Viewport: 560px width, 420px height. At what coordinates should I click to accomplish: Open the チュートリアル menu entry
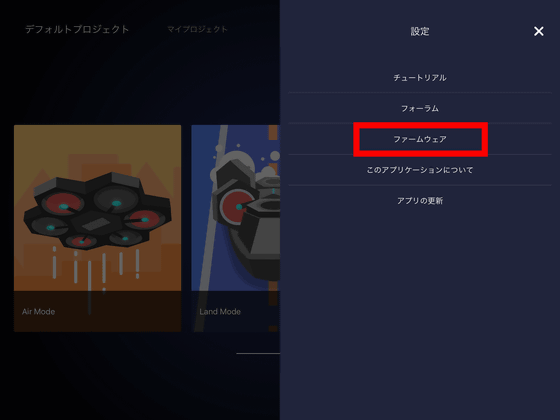pyautogui.click(x=420, y=78)
